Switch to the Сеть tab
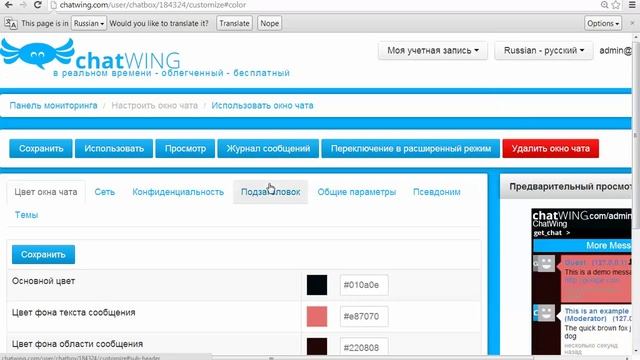Image resolution: width=640 pixels, height=360 pixels. [x=104, y=192]
